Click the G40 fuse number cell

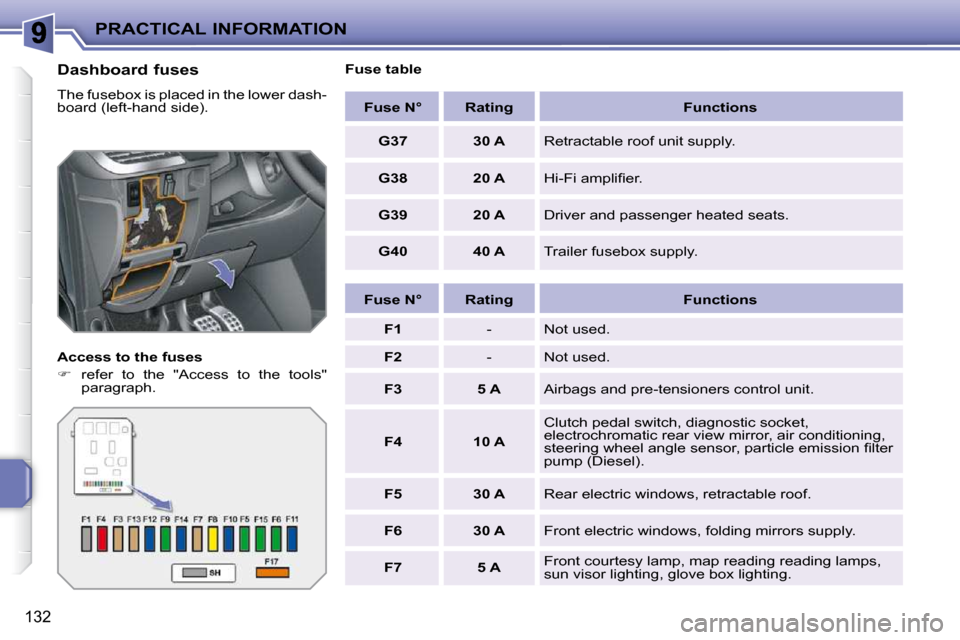(392, 252)
